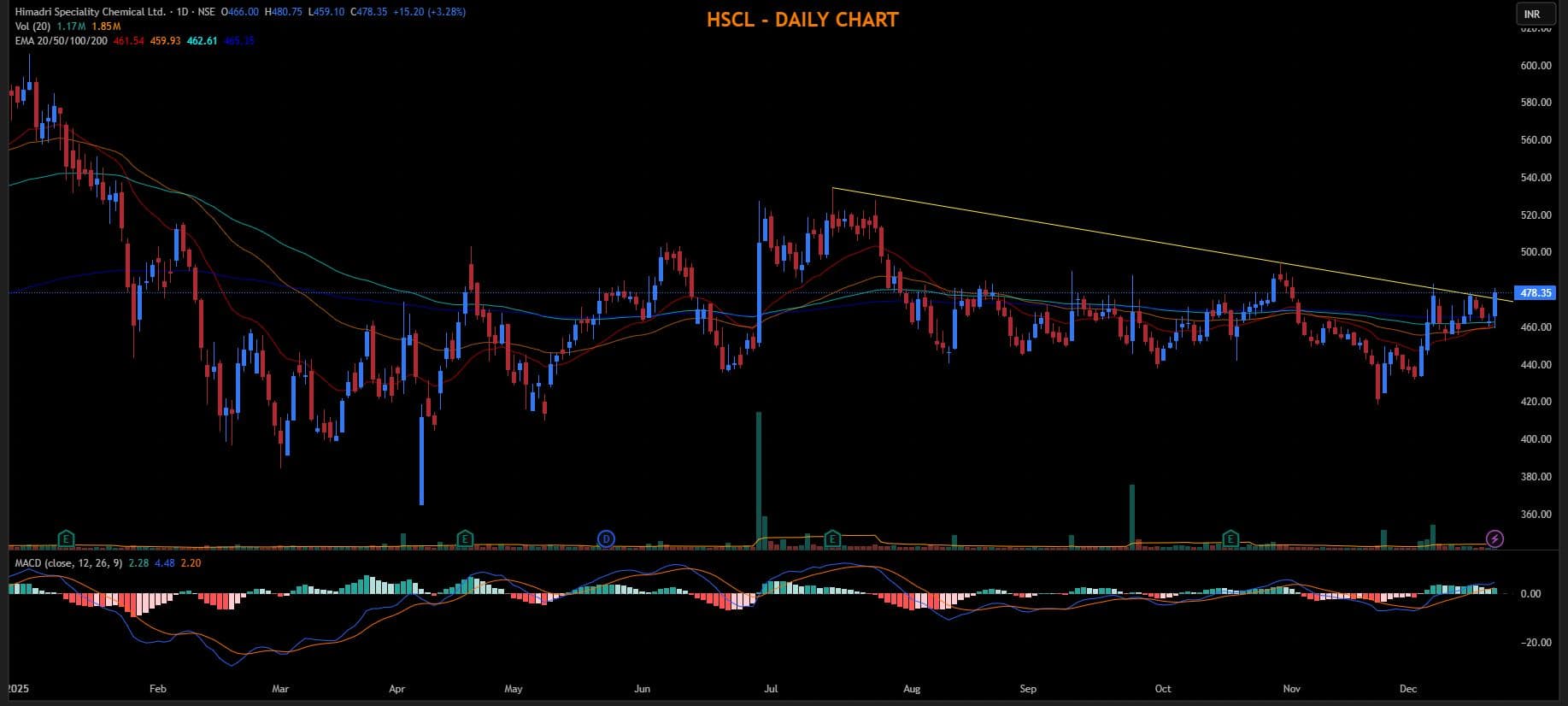Click the purple lightning bolt icon
Screen dimensions: 1568x706
click(x=1495, y=538)
